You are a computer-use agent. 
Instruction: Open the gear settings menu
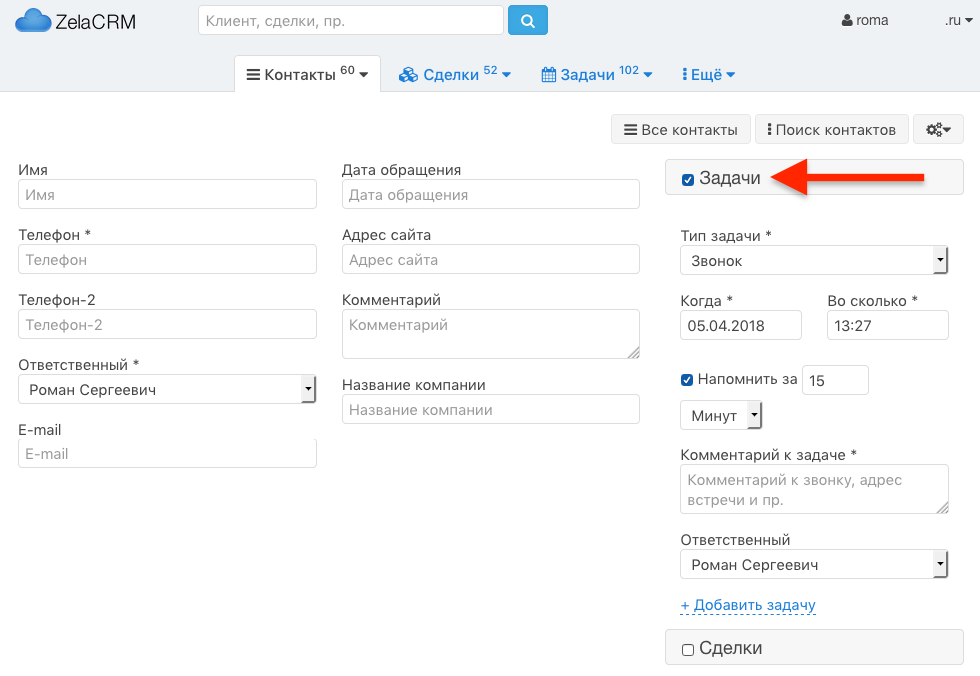coord(938,129)
